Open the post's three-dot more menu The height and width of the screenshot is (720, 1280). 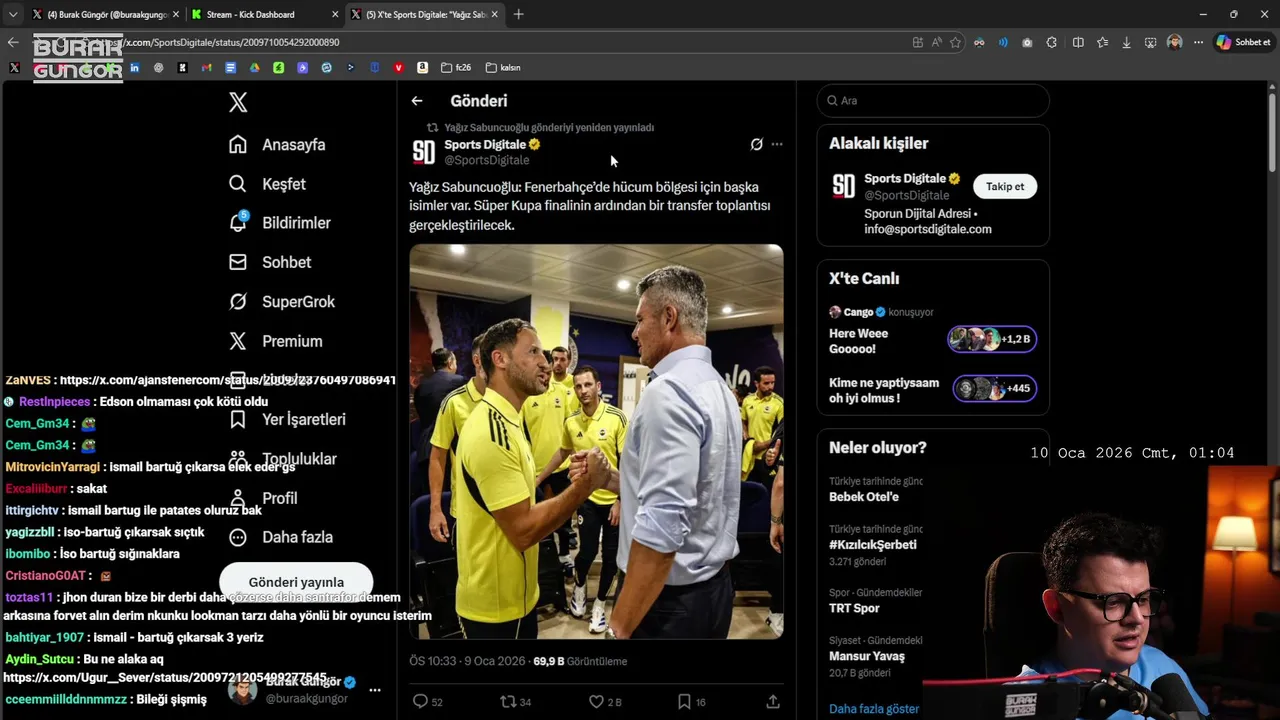click(x=777, y=144)
